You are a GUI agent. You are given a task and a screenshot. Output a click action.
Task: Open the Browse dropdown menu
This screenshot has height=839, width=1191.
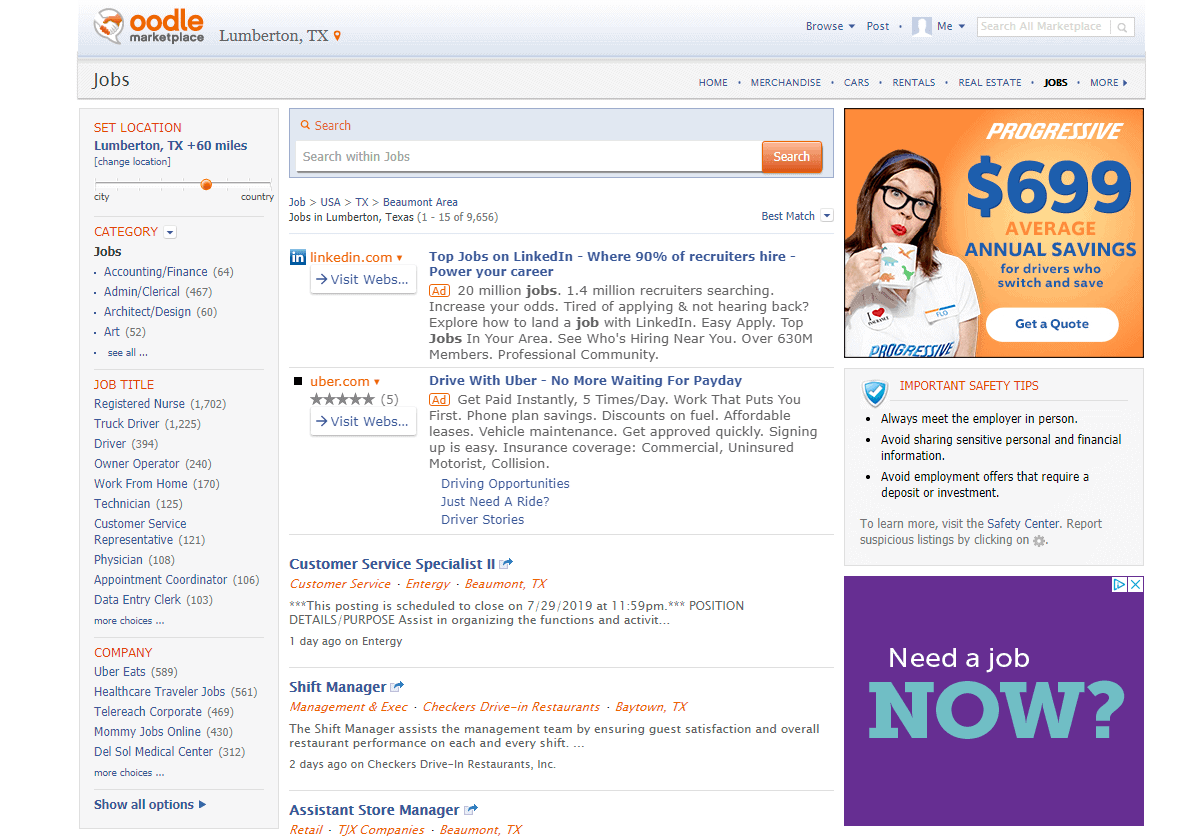tap(830, 26)
